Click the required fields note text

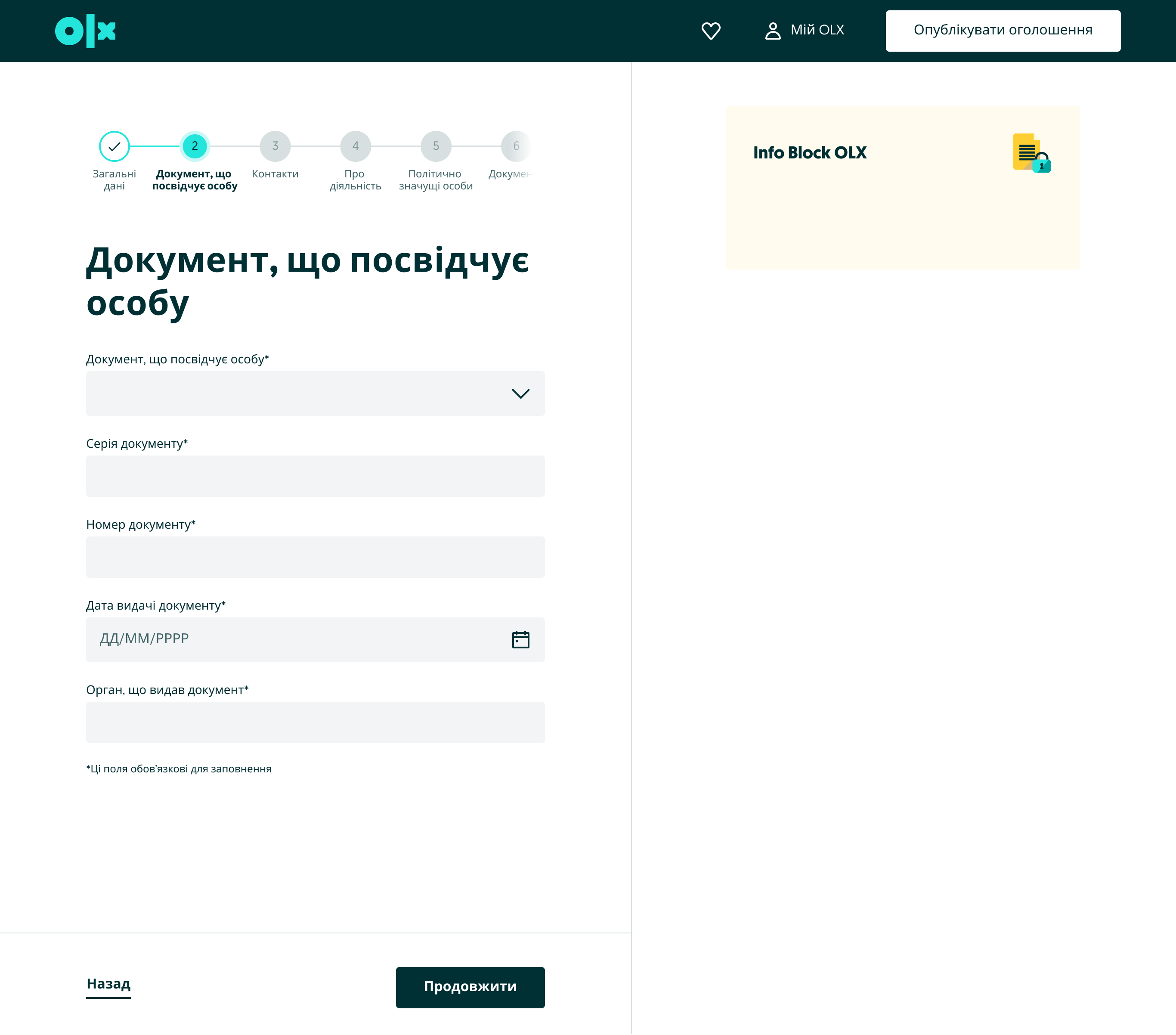point(179,769)
